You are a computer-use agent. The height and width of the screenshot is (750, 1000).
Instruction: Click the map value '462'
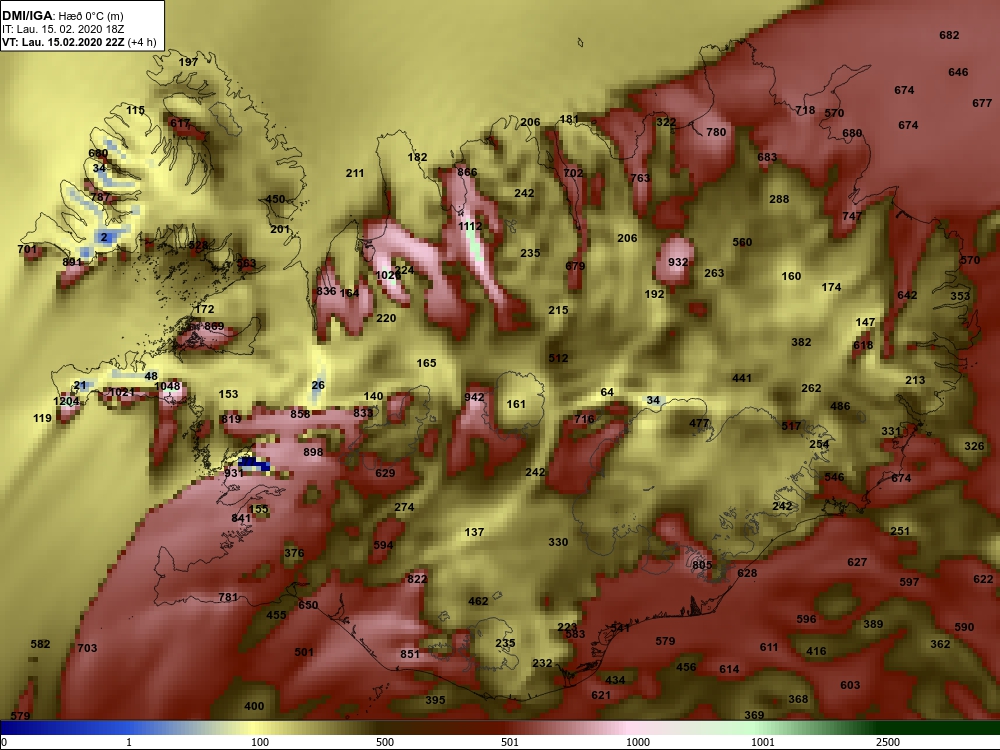(x=478, y=601)
